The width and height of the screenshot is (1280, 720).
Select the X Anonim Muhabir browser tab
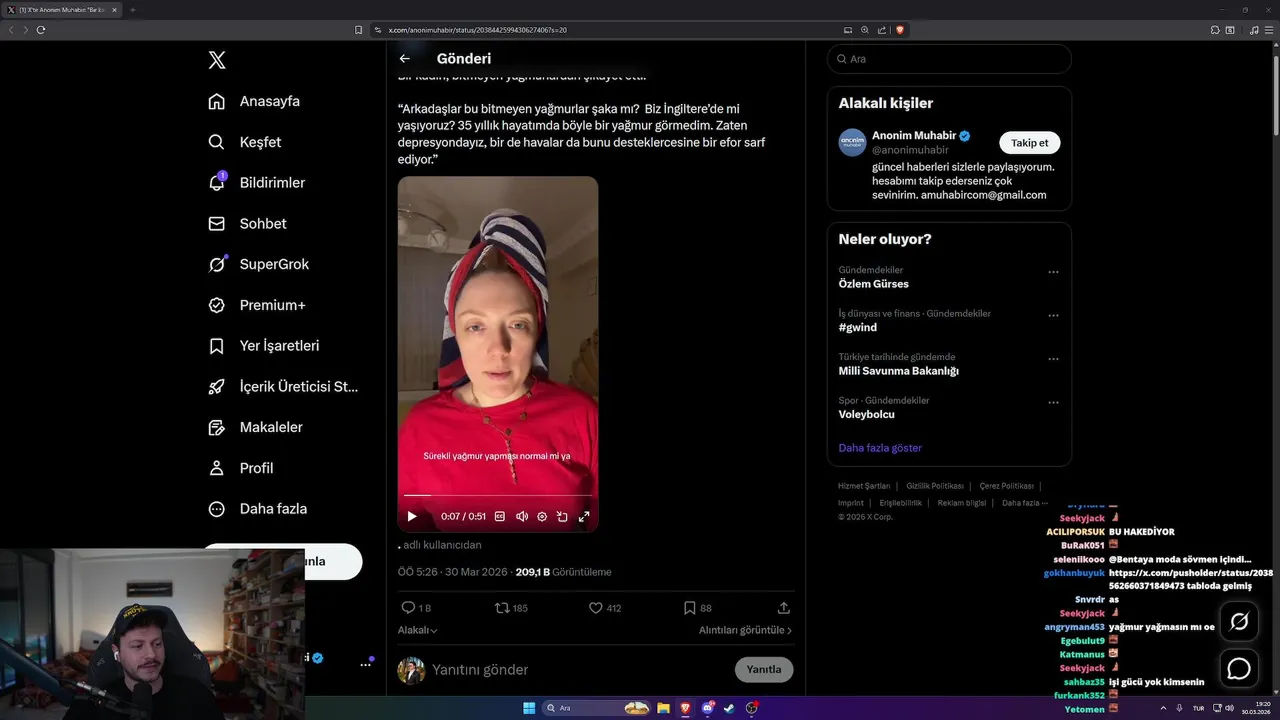(63, 10)
